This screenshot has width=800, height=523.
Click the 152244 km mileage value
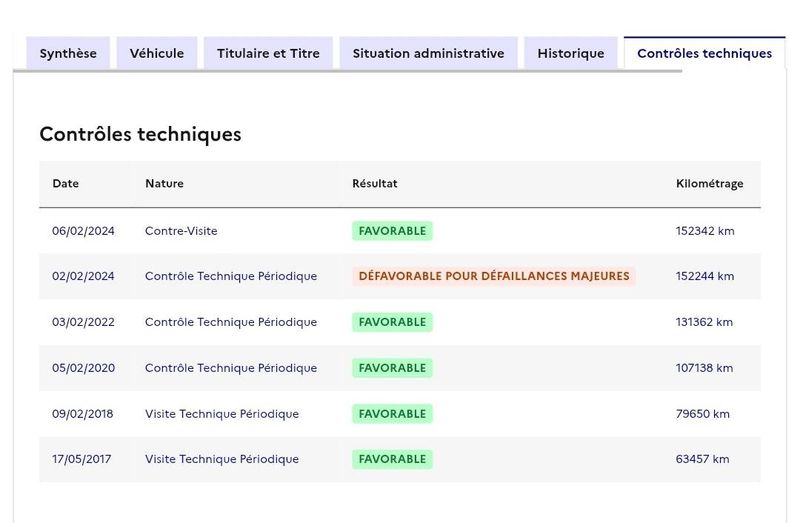click(x=705, y=276)
